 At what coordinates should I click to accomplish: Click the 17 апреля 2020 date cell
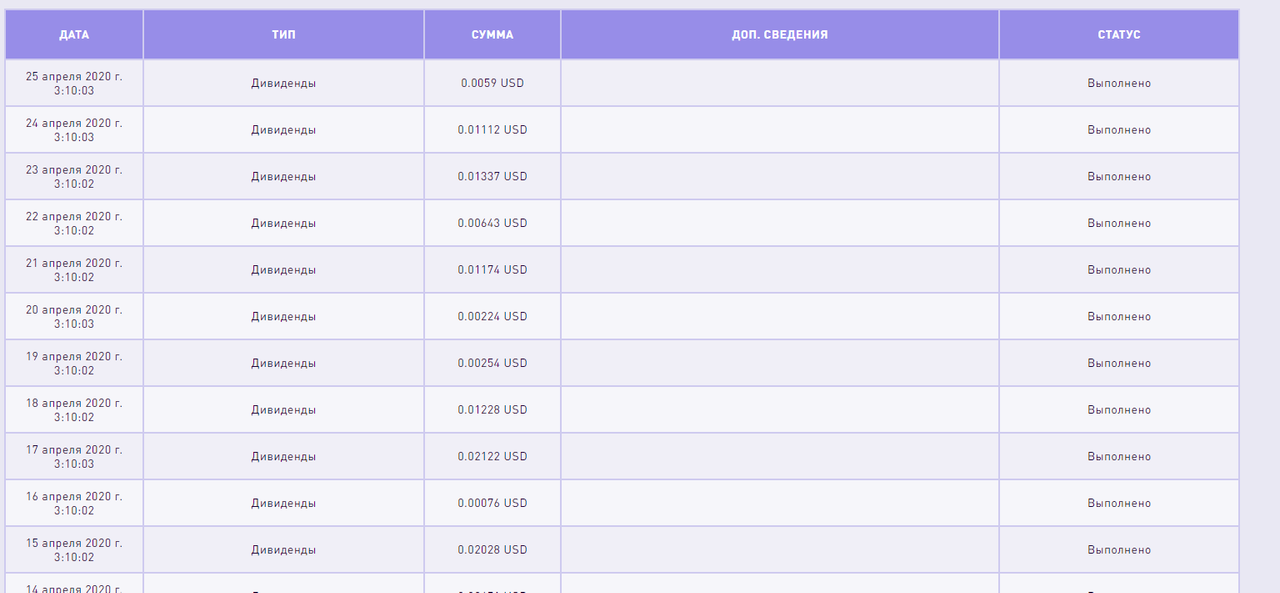tap(74, 457)
